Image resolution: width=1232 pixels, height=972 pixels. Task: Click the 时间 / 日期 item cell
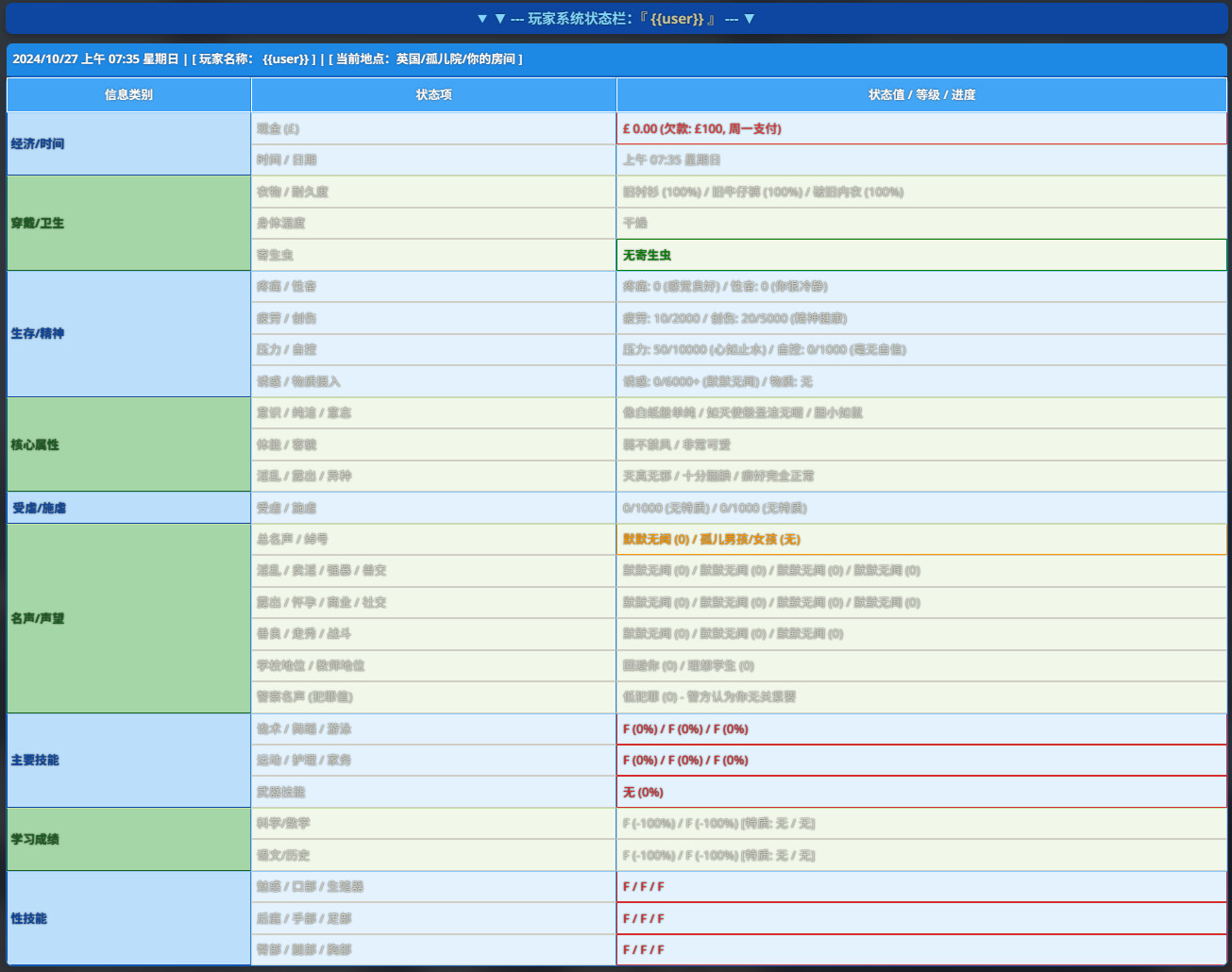click(x=433, y=160)
